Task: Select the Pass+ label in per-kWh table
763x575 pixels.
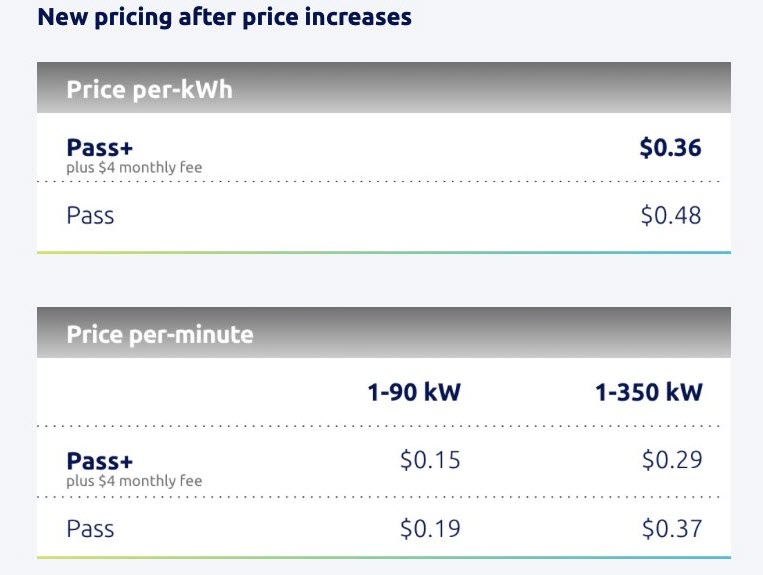Action: [x=99, y=148]
